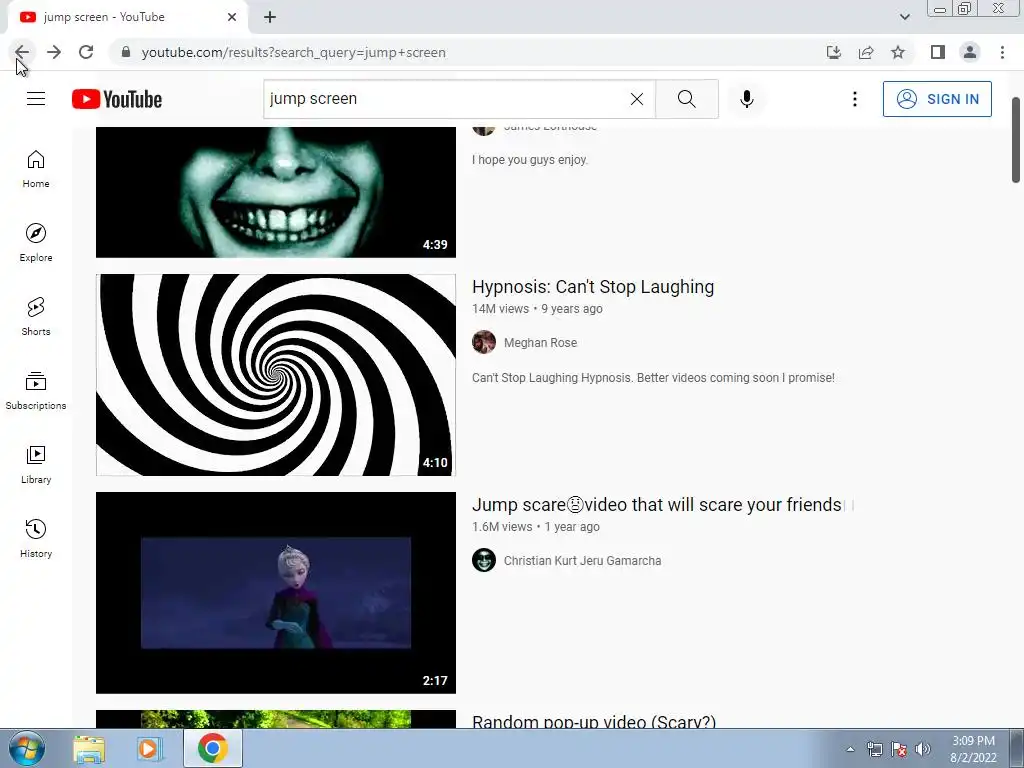Click 'I hope you guys enjoy.' description

[530, 159]
